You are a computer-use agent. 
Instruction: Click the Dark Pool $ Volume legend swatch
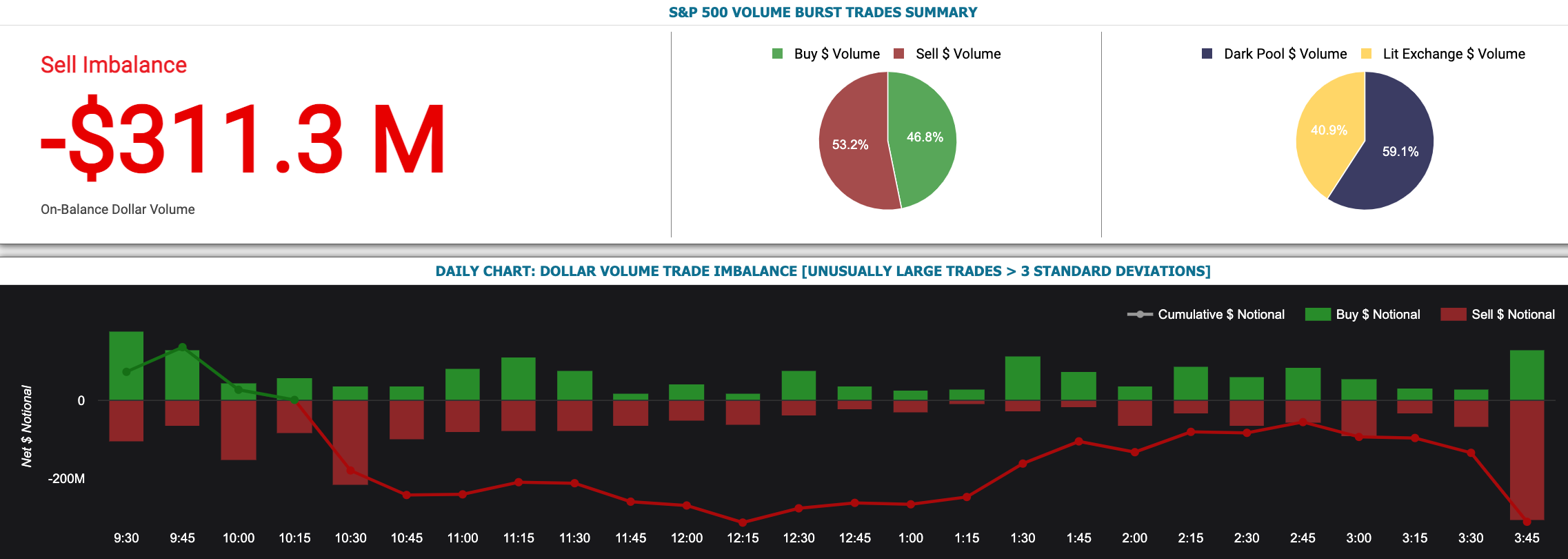[x=1207, y=54]
